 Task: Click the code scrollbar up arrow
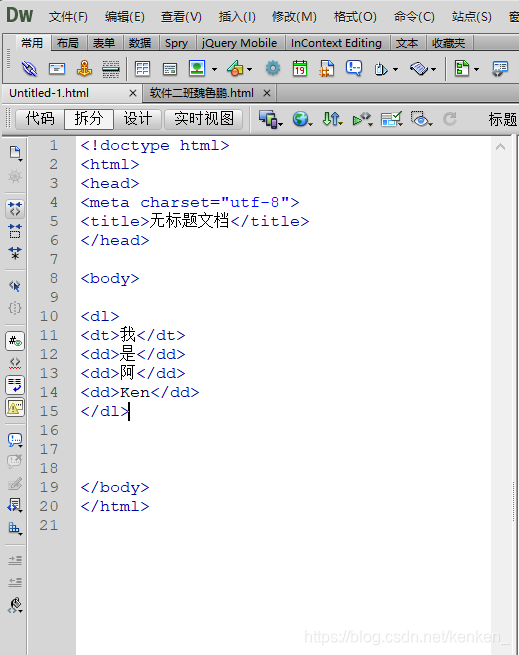[x=501, y=147]
